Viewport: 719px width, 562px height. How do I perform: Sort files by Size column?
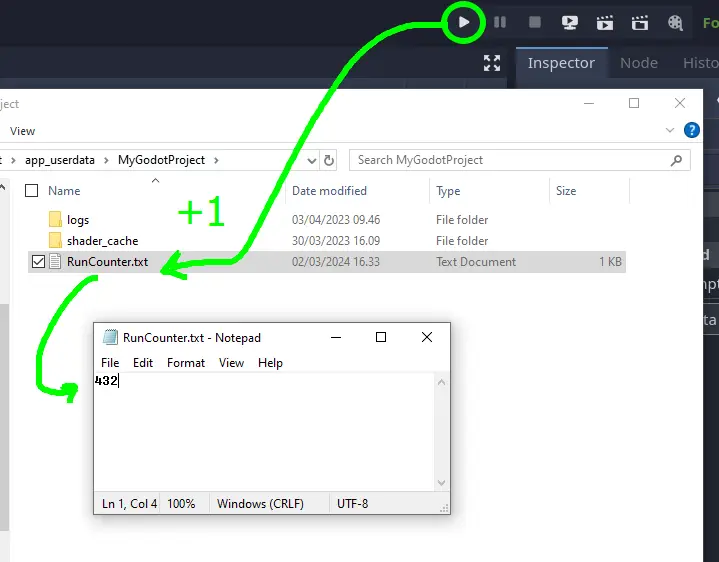point(566,191)
